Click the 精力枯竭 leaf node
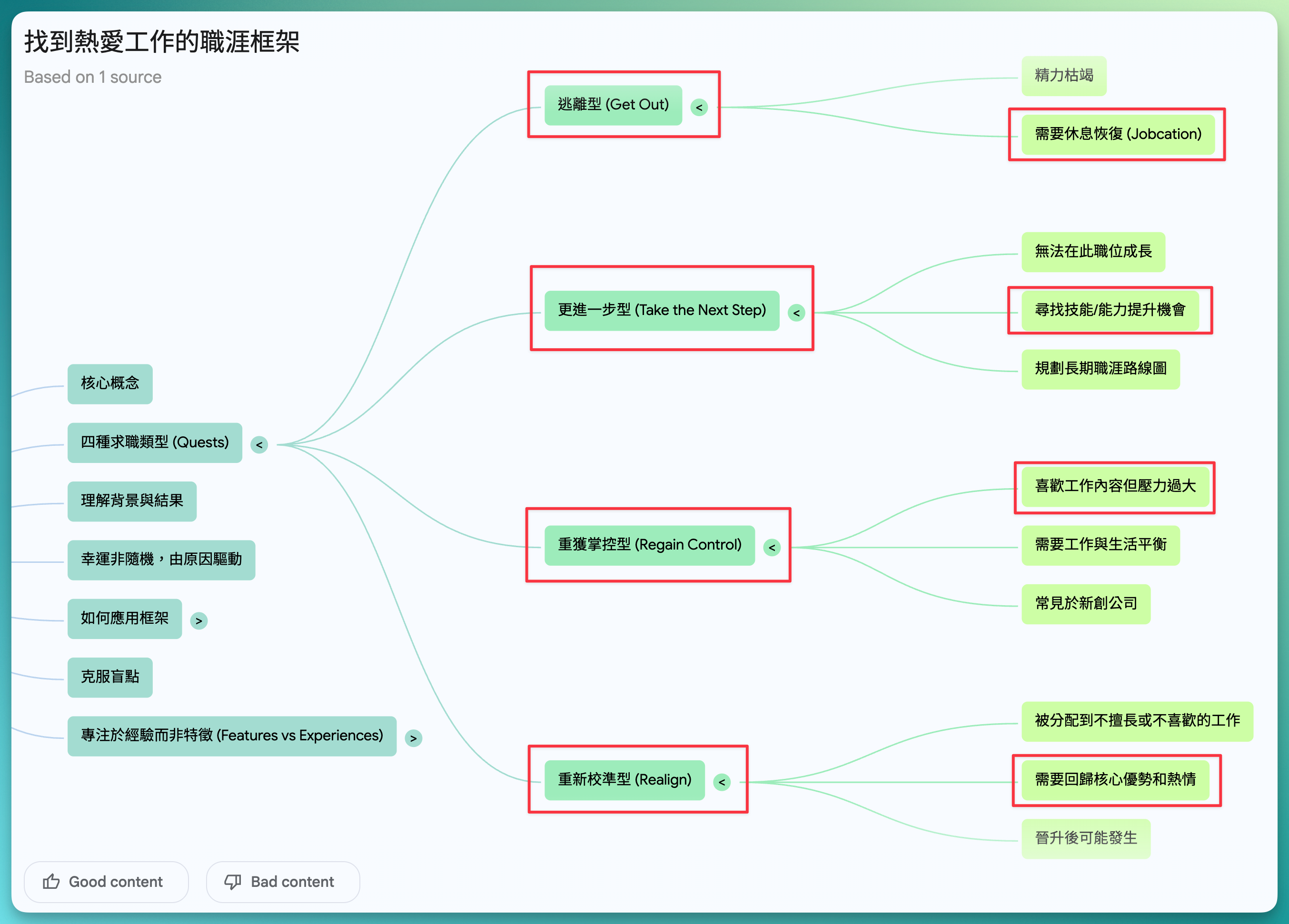The width and height of the screenshot is (1289, 924). [x=1063, y=76]
